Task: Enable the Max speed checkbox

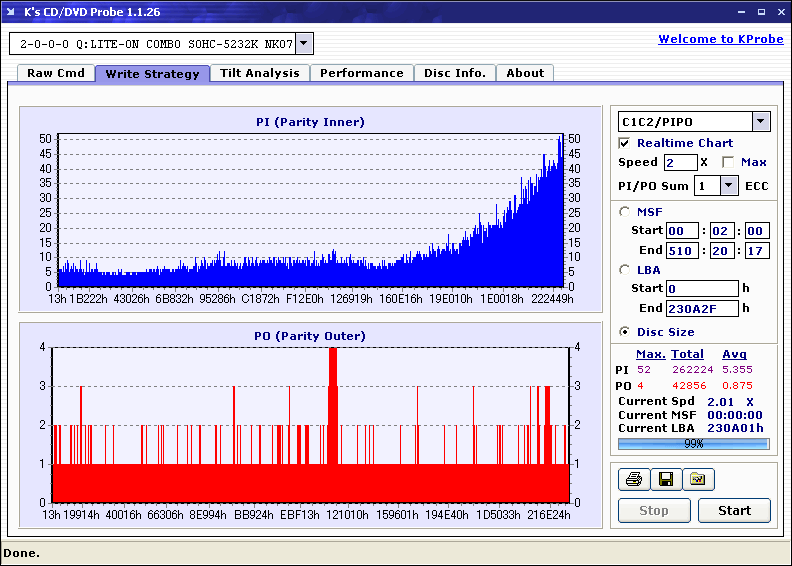Action: [x=728, y=162]
